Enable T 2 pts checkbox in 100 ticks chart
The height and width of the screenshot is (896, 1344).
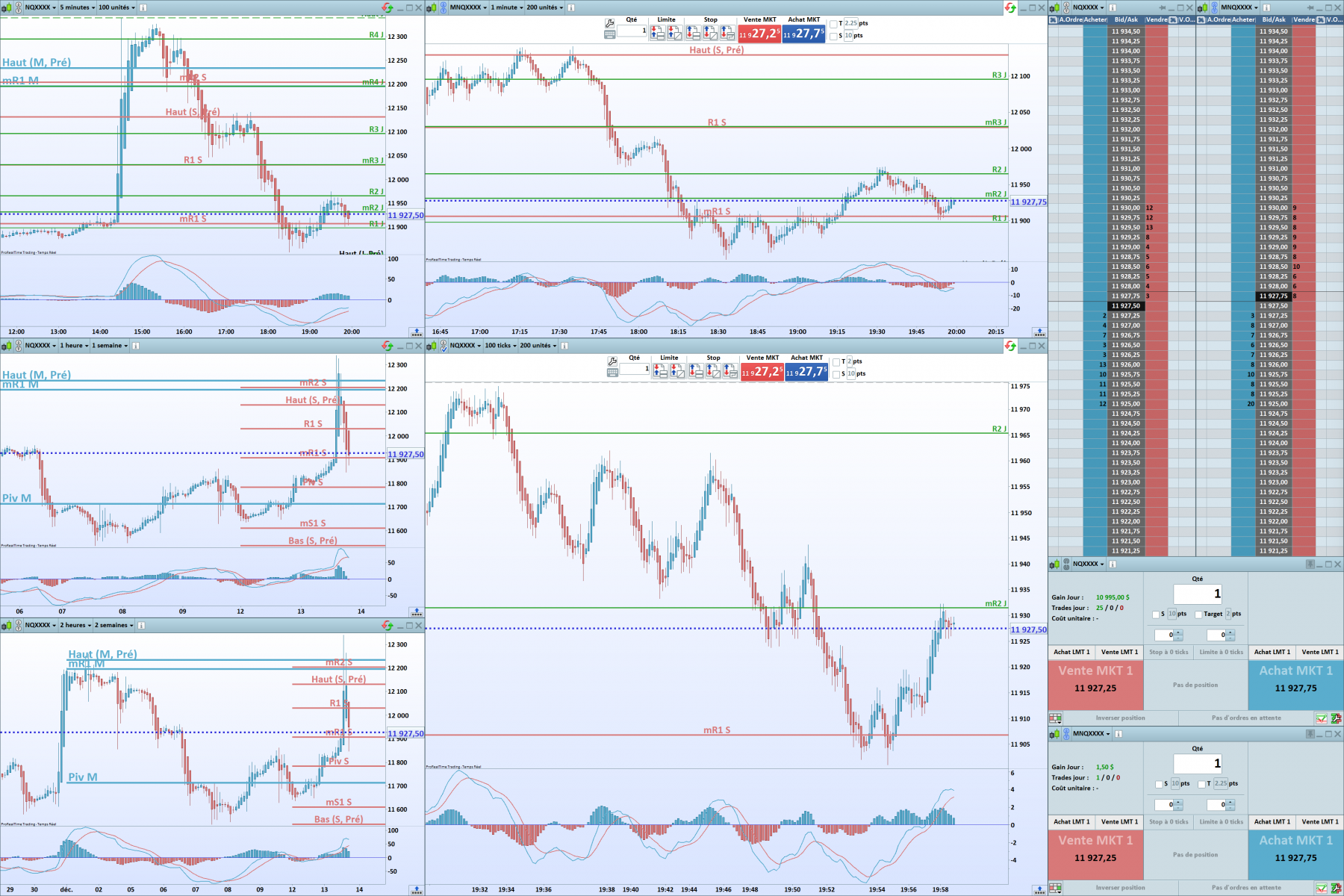click(x=836, y=362)
